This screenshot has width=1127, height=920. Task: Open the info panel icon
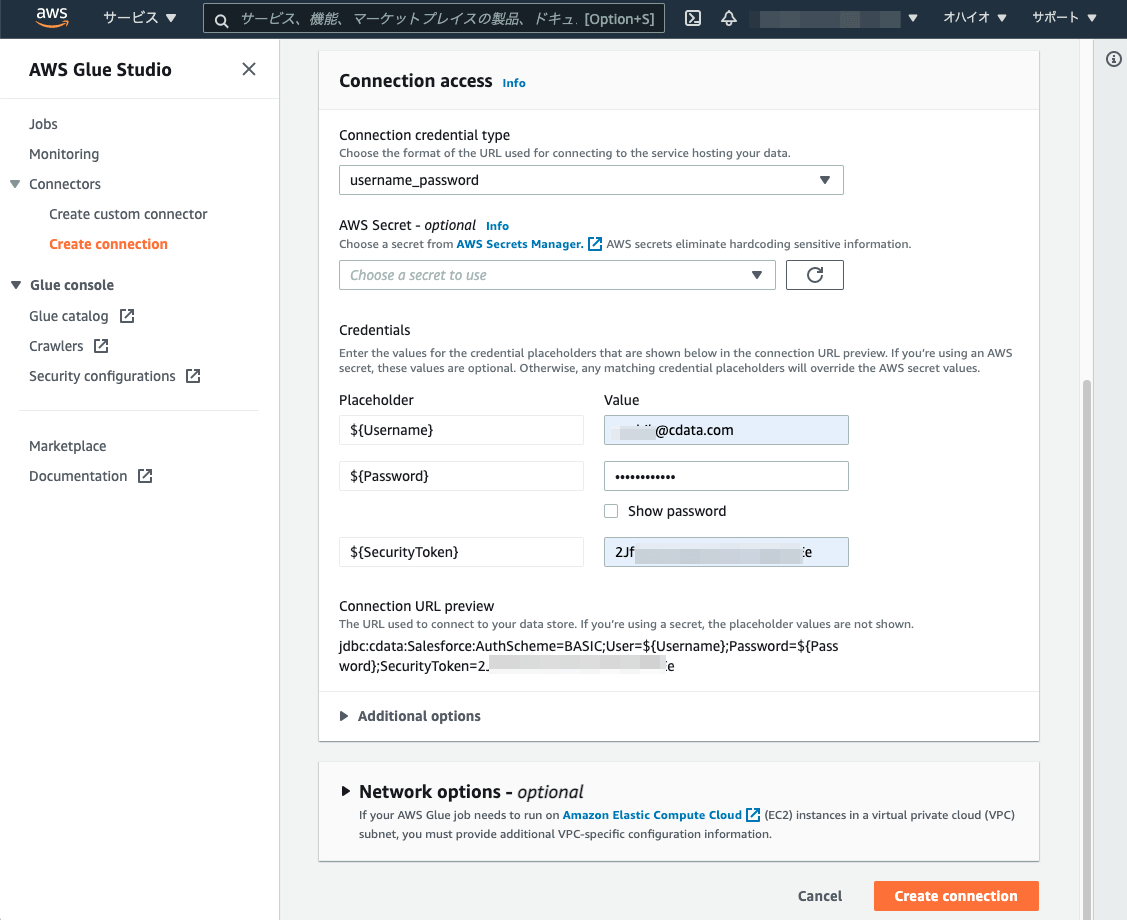click(1113, 60)
